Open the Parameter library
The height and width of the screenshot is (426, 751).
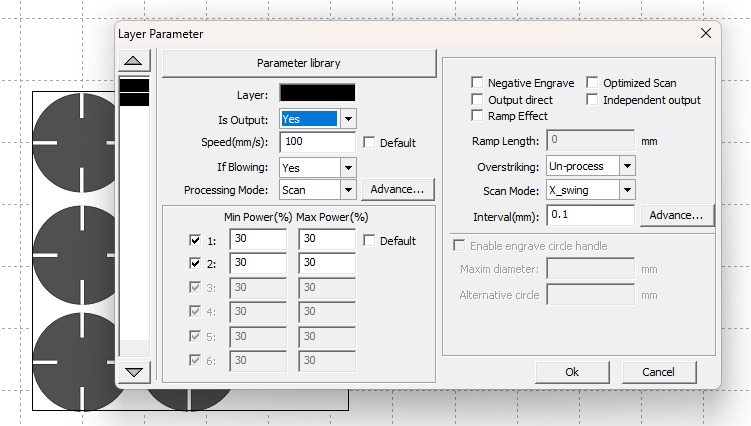click(x=299, y=63)
